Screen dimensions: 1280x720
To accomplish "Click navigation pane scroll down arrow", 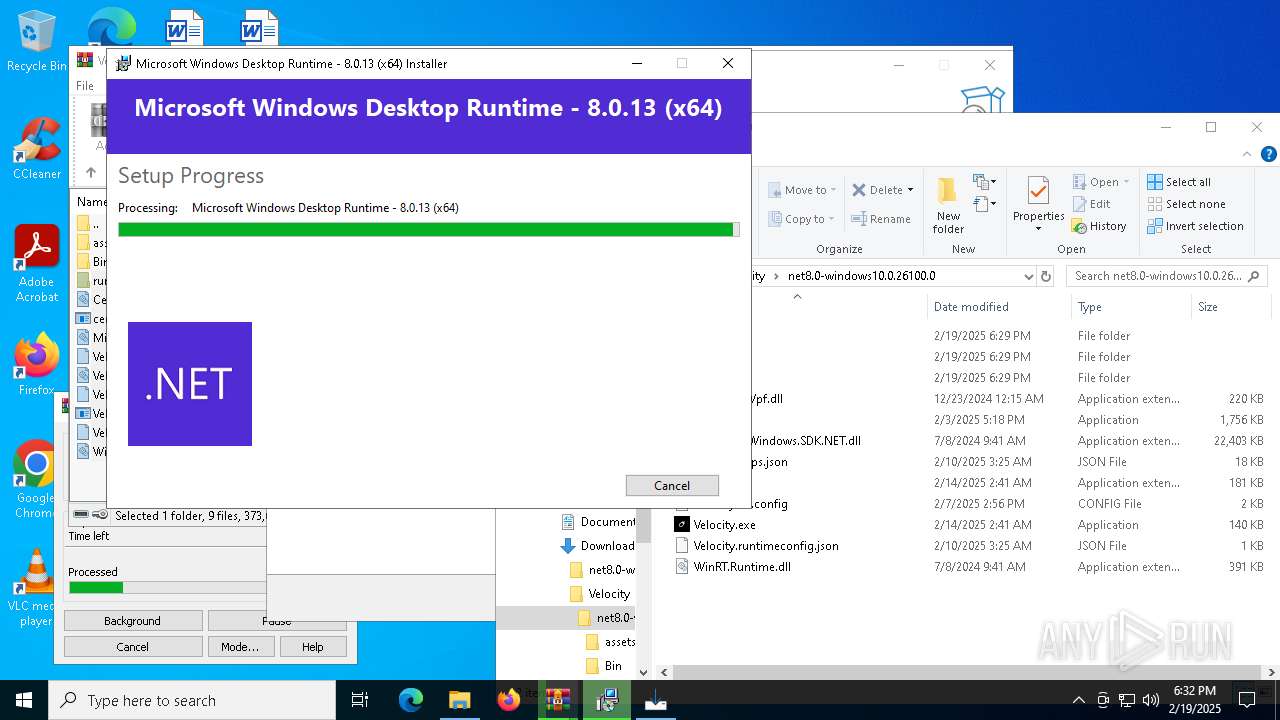I will coord(643,673).
